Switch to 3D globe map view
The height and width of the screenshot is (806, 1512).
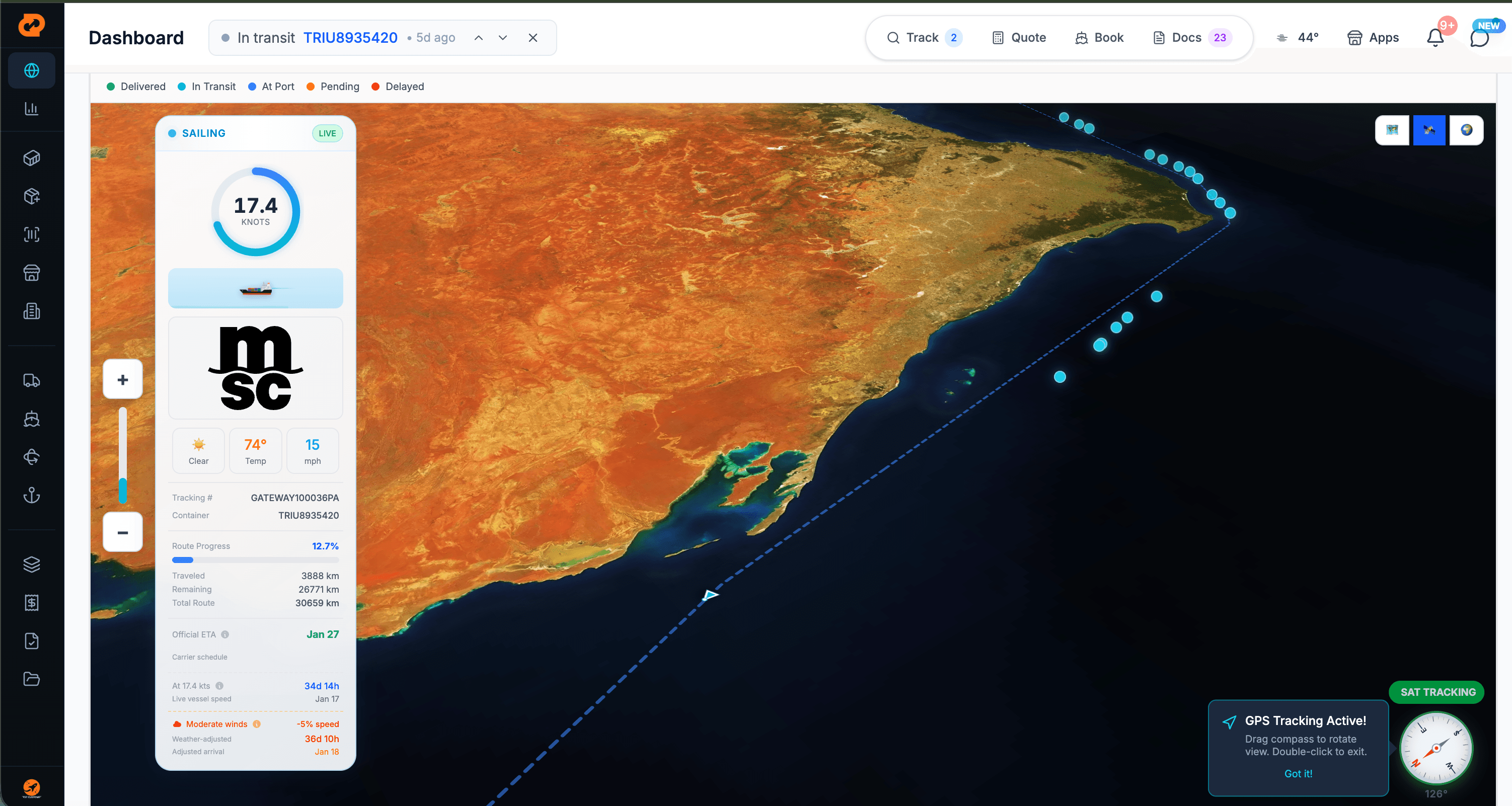[x=1466, y=130]
